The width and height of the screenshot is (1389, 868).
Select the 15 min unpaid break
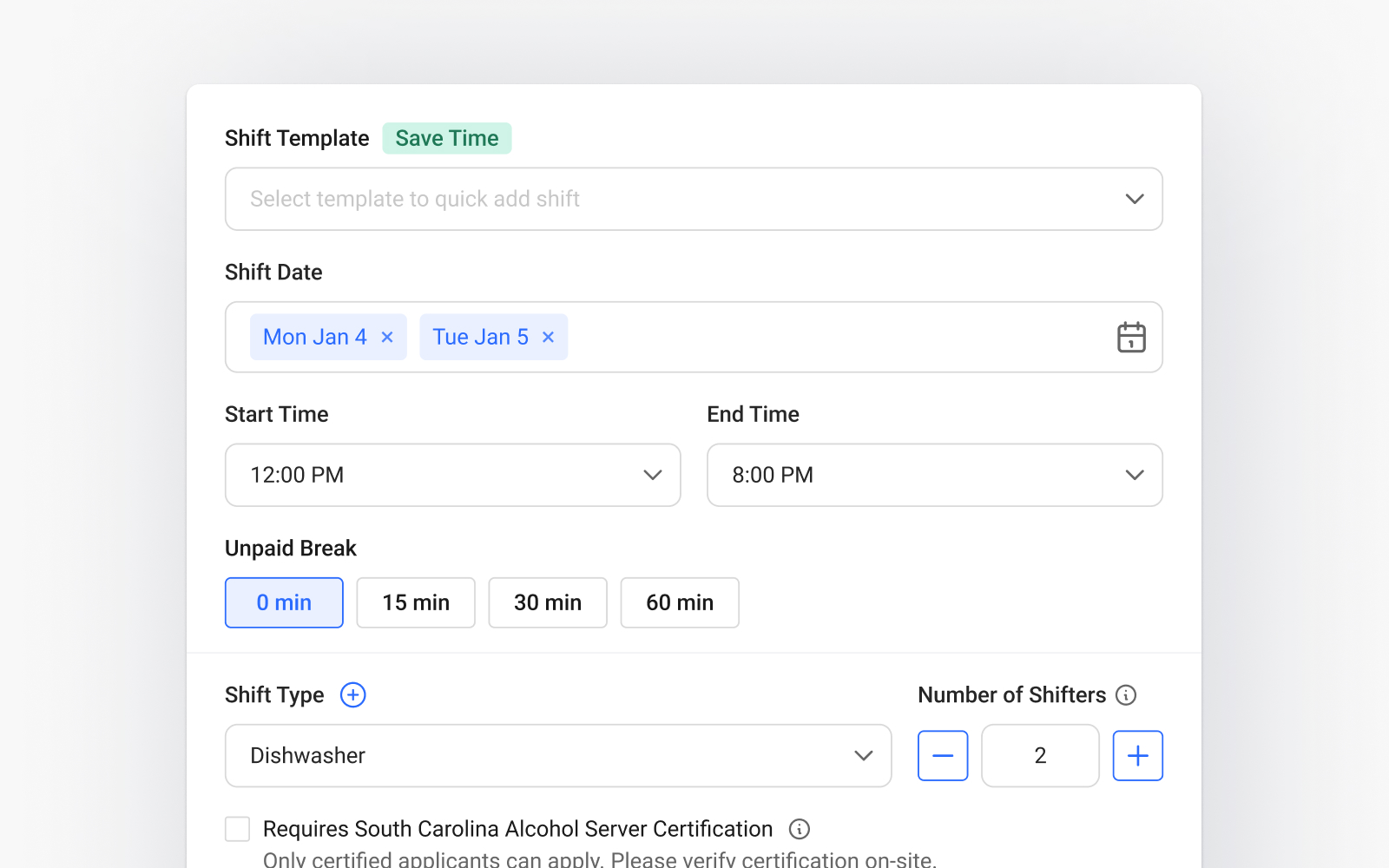coord(416,602)
